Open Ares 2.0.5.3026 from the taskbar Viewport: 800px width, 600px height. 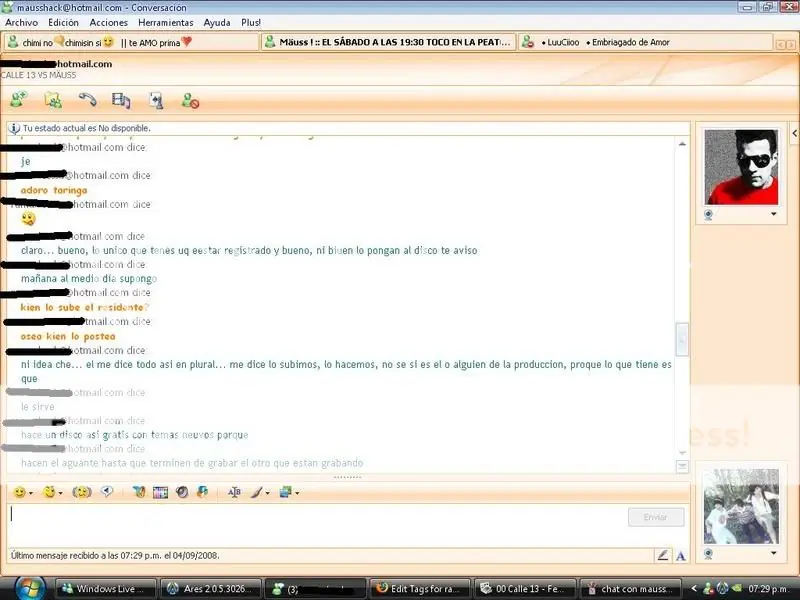click(211, 589)
